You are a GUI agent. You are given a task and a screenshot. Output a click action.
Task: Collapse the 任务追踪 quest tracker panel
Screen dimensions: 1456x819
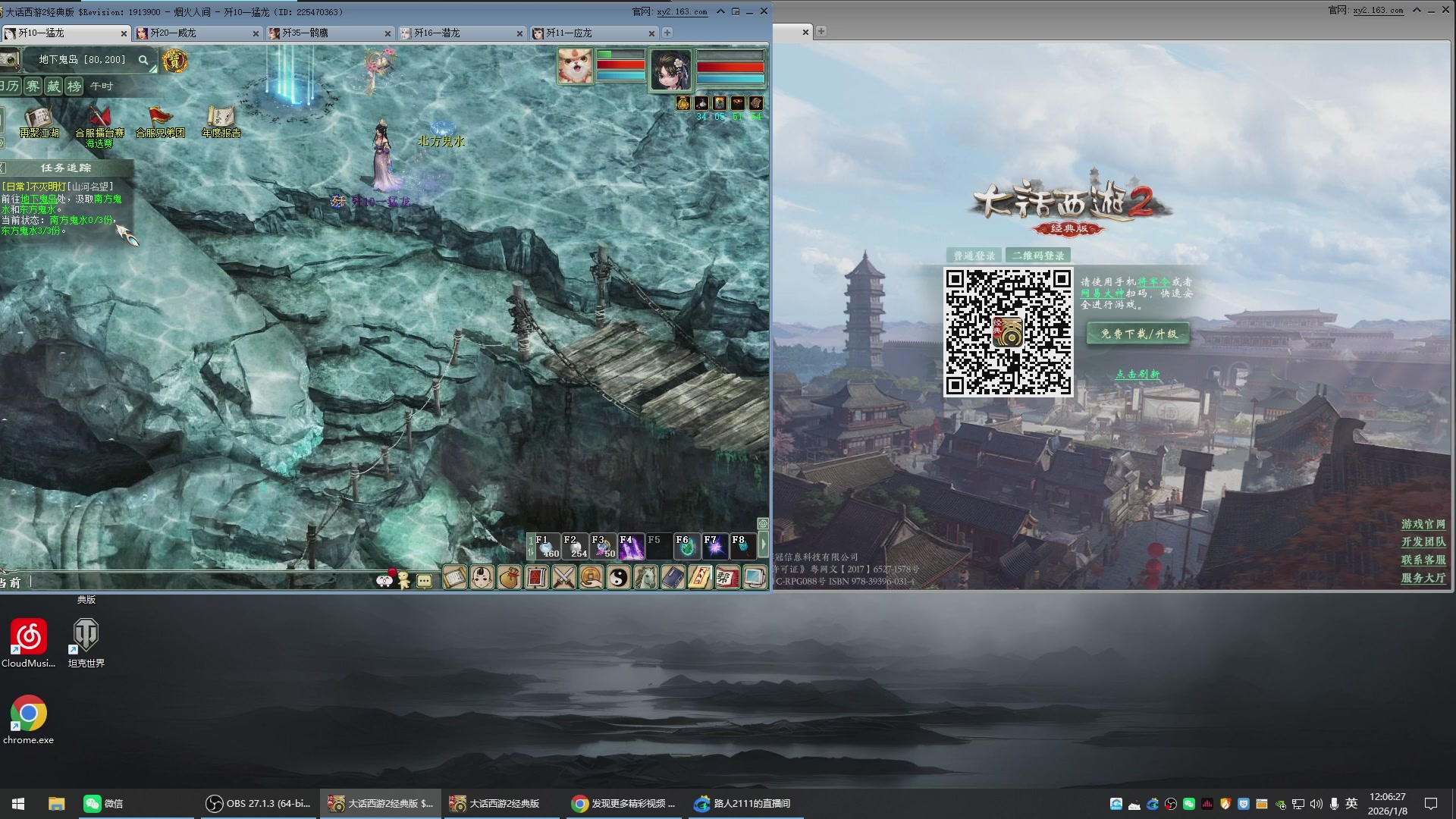click(3, 168)
